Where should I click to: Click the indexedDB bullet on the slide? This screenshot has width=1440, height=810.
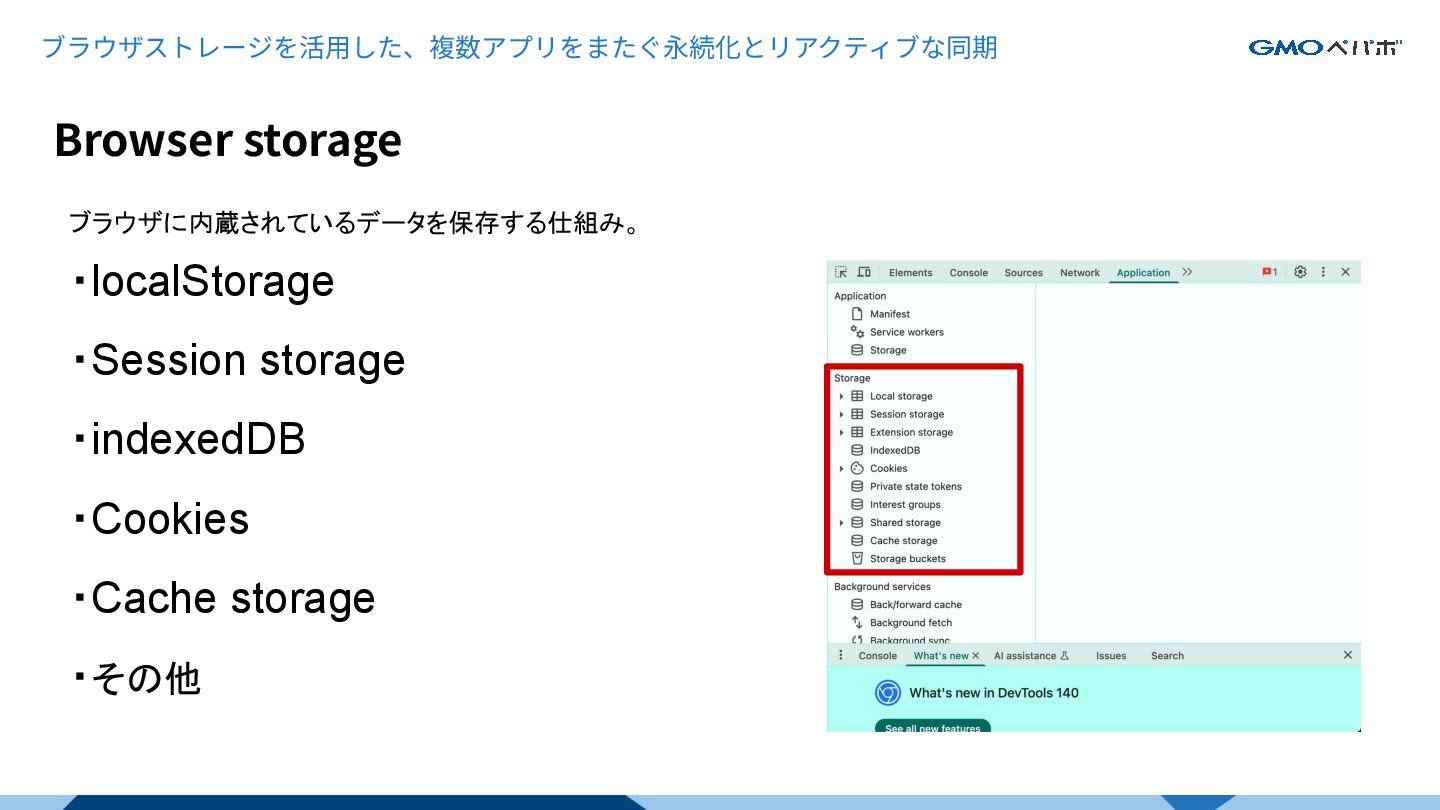click(x=188, y=439)
